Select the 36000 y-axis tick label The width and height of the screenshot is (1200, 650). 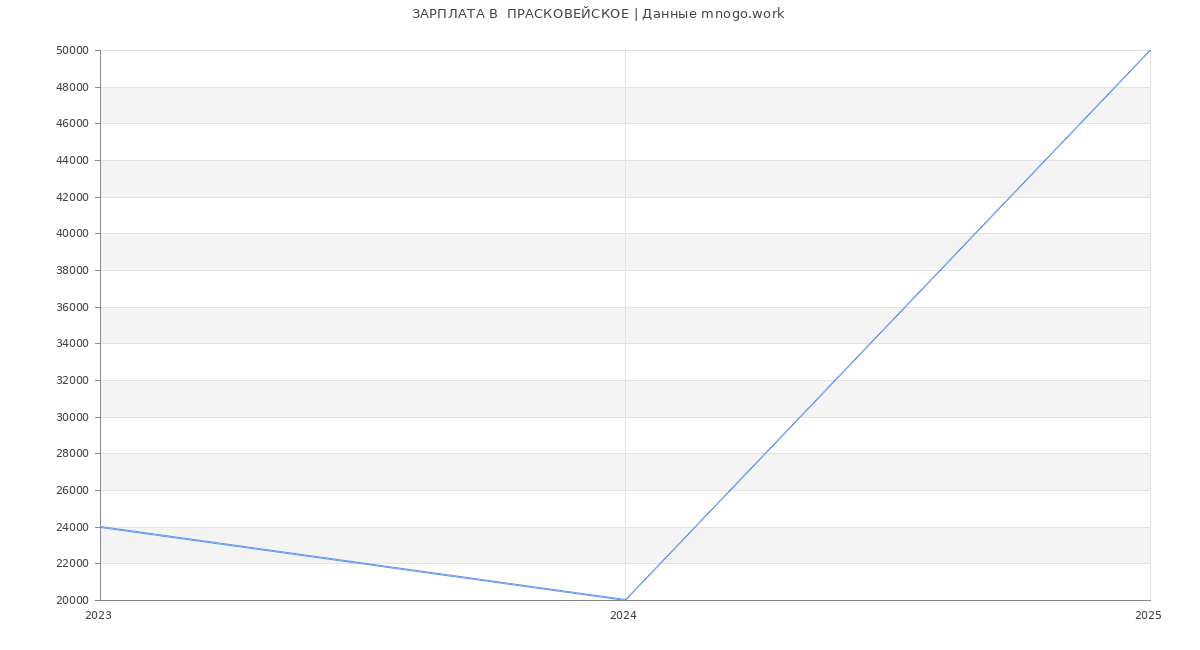coord(73,307)
